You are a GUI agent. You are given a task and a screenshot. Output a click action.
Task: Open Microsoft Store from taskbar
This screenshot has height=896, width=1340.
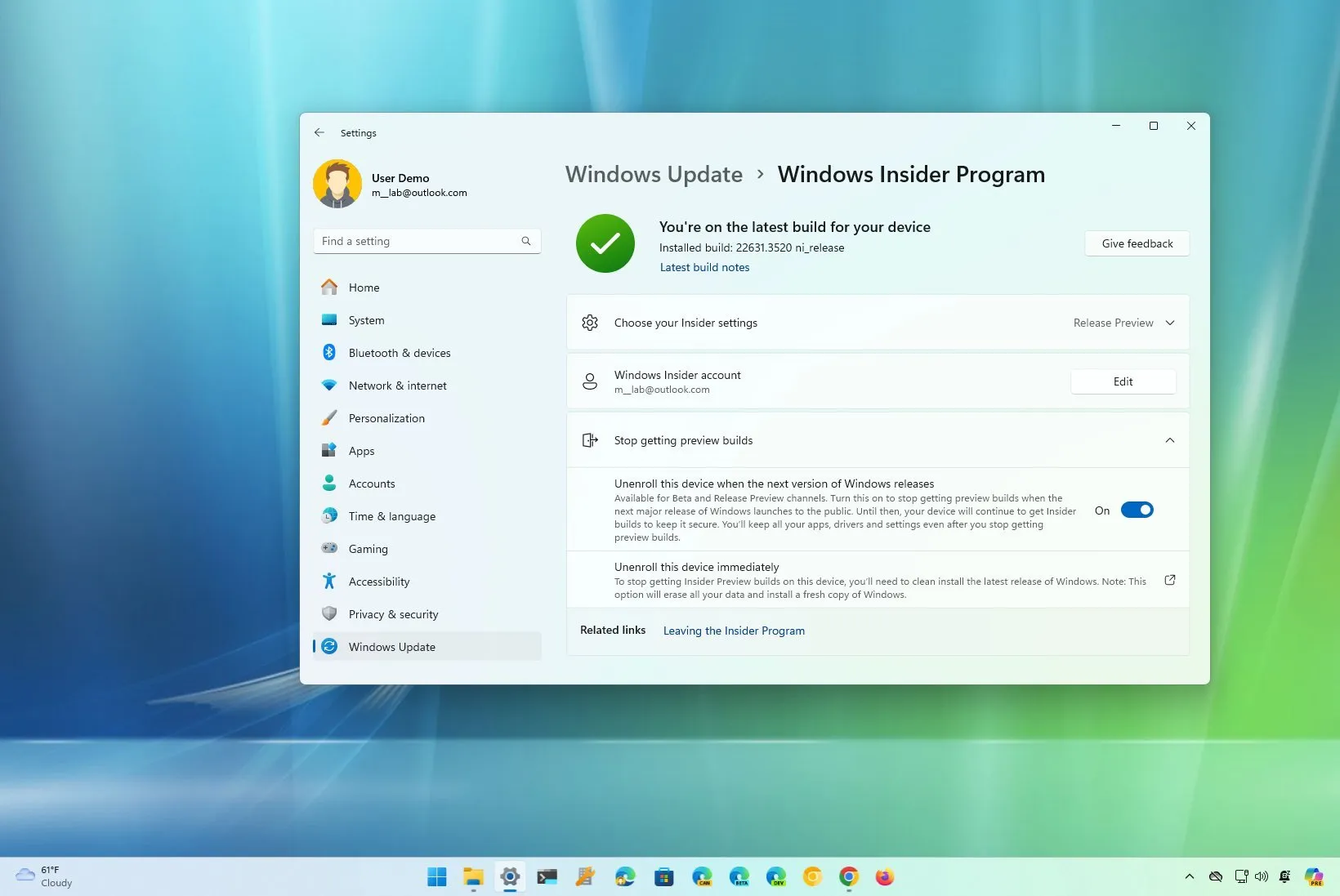tap(663, 876)
